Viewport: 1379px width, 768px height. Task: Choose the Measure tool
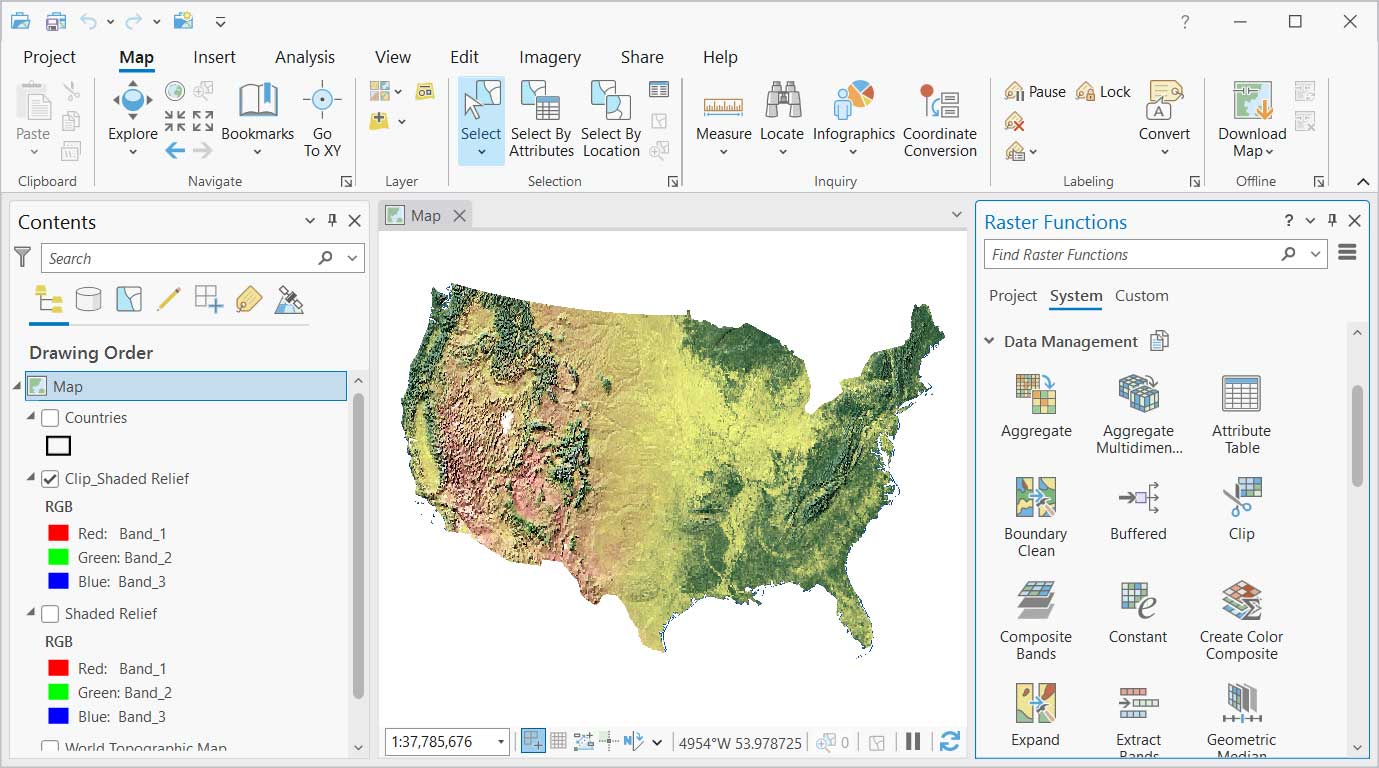(723, 120)
